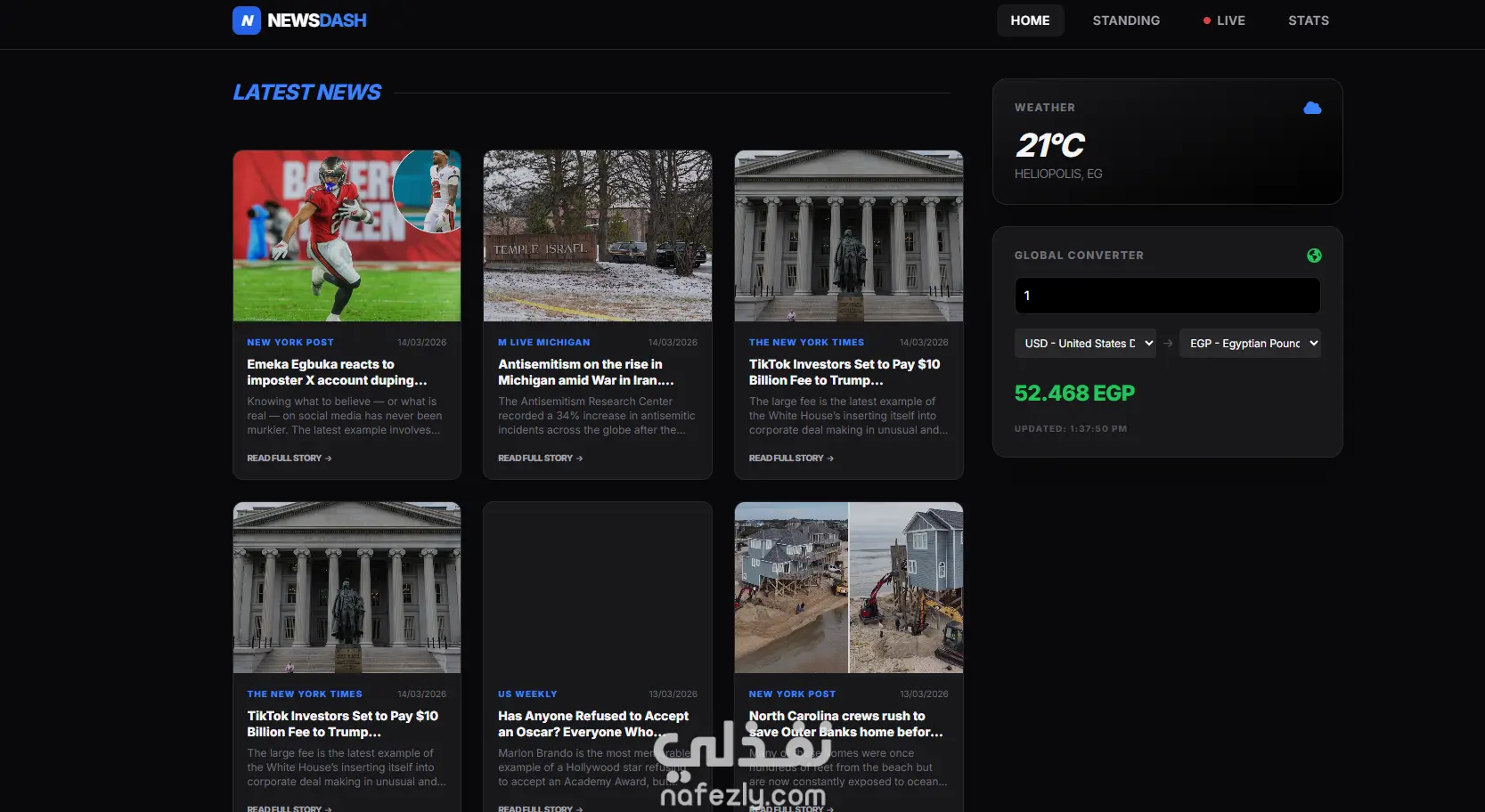
Task: Click the LATEST NEWS heading
Action: point(307,93)
